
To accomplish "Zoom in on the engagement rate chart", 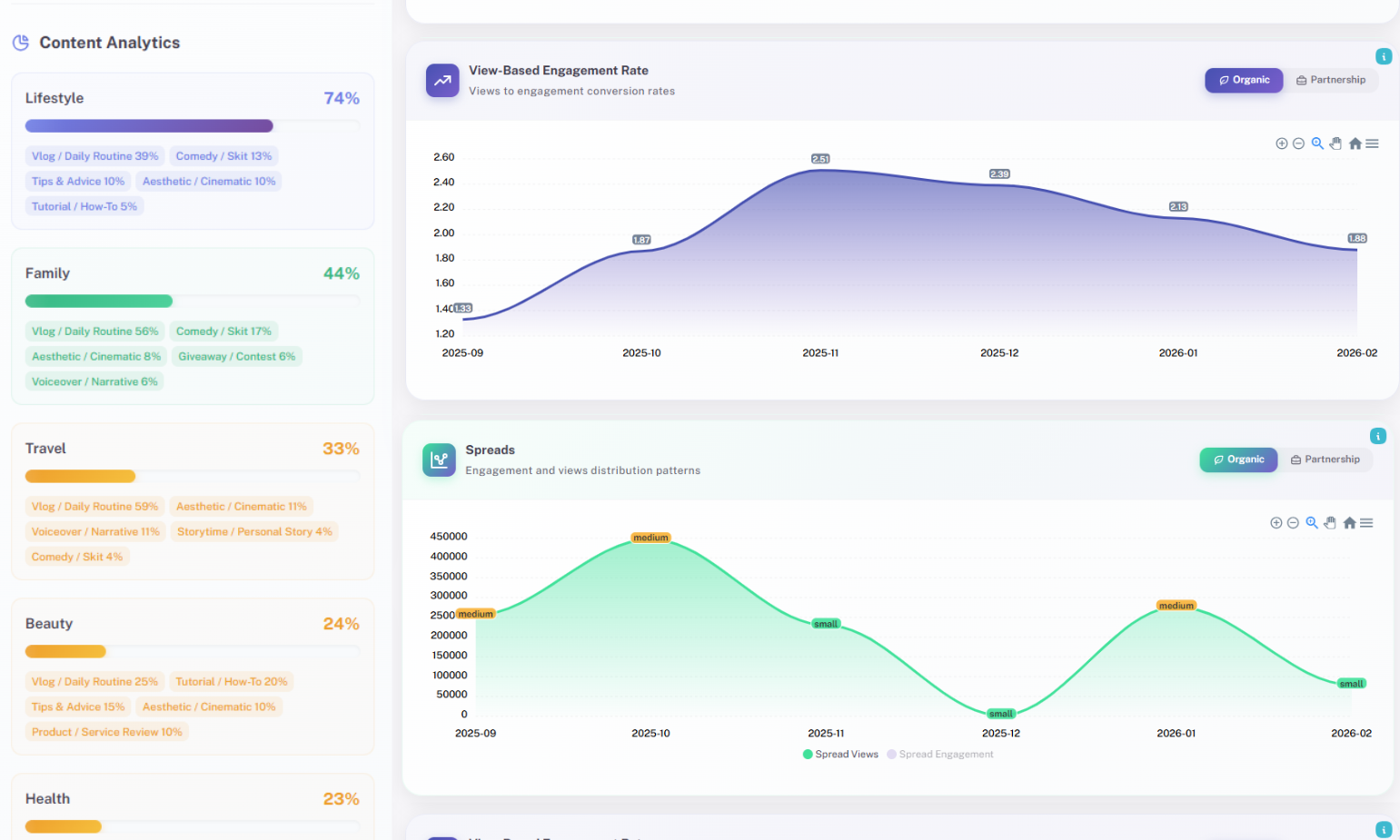I will click(x=1281, y=143).
